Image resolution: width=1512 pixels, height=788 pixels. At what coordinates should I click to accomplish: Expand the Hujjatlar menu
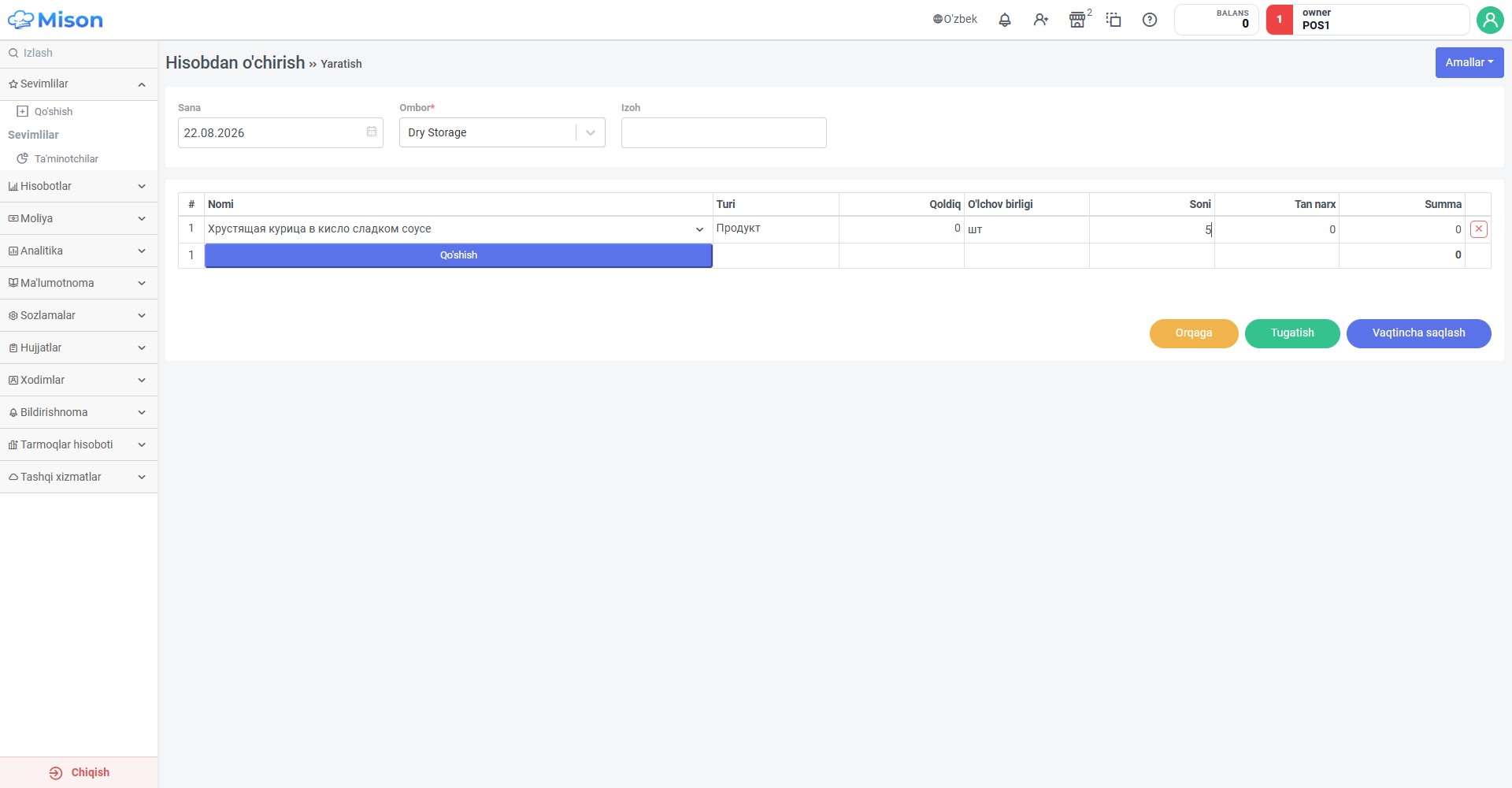pos(79,348)
